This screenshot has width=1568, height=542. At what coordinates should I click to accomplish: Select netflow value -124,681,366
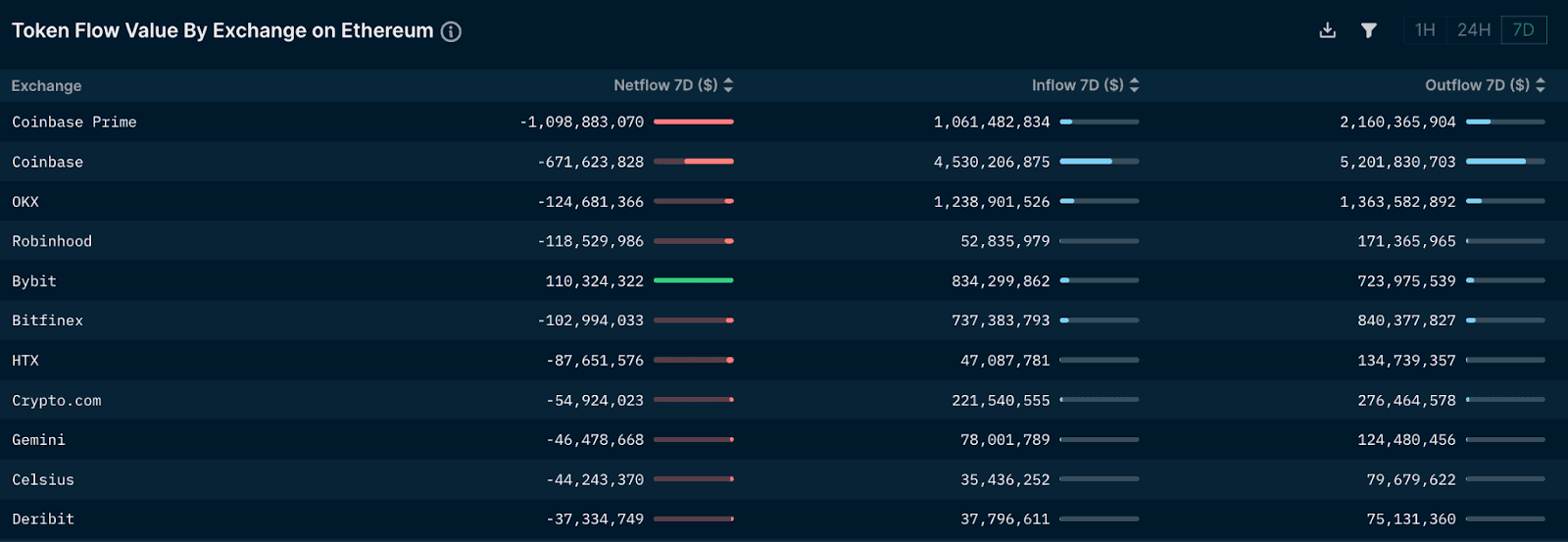click(591, 202)
